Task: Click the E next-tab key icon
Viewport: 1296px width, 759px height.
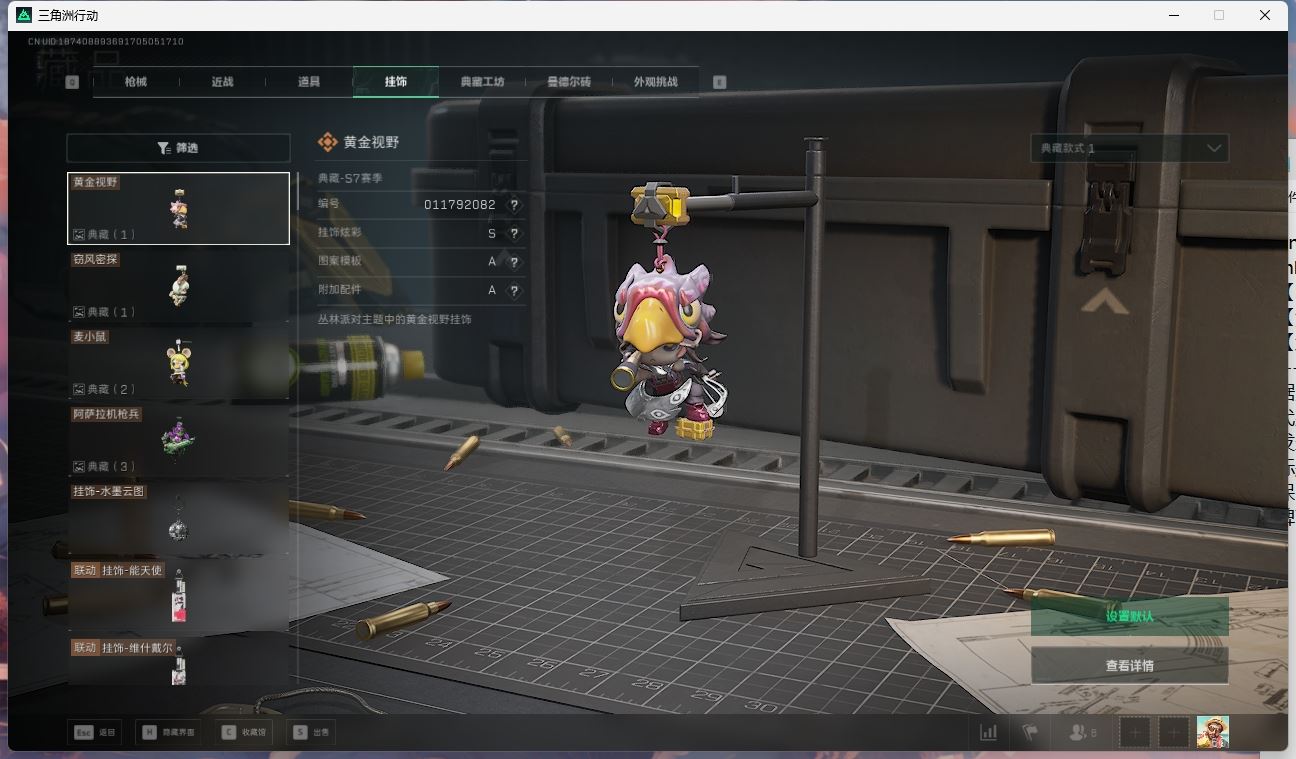Action: click(x=719, y=82)
